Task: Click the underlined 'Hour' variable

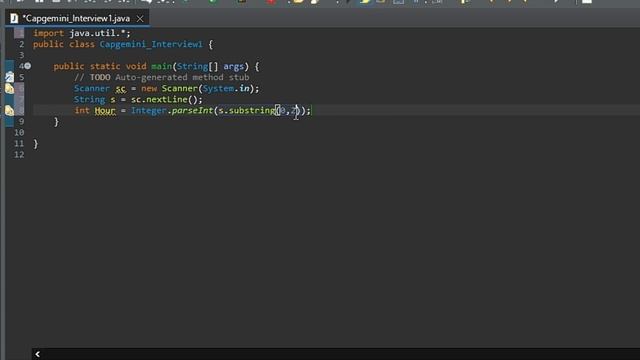Action: point(105,111)
